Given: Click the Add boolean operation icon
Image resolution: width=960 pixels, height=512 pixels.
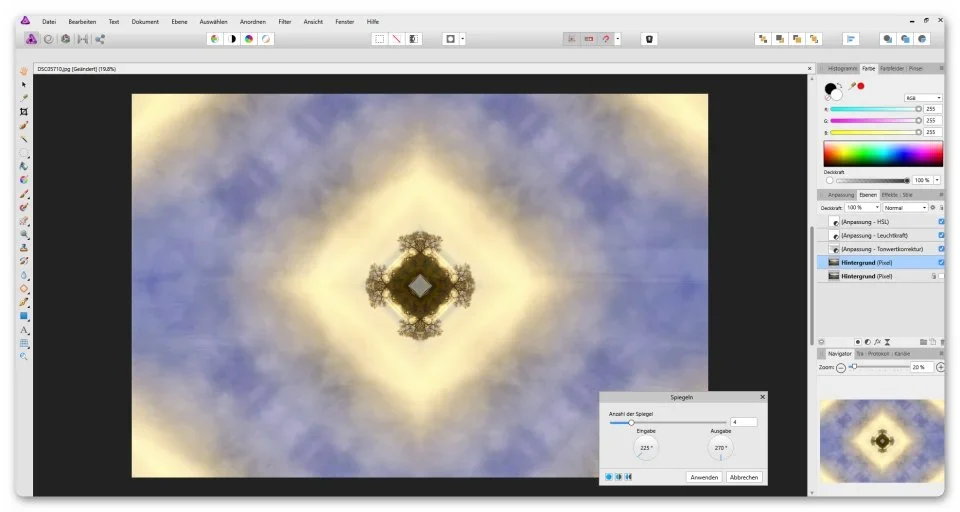Looking at the screenshot, I should (888, 39).
